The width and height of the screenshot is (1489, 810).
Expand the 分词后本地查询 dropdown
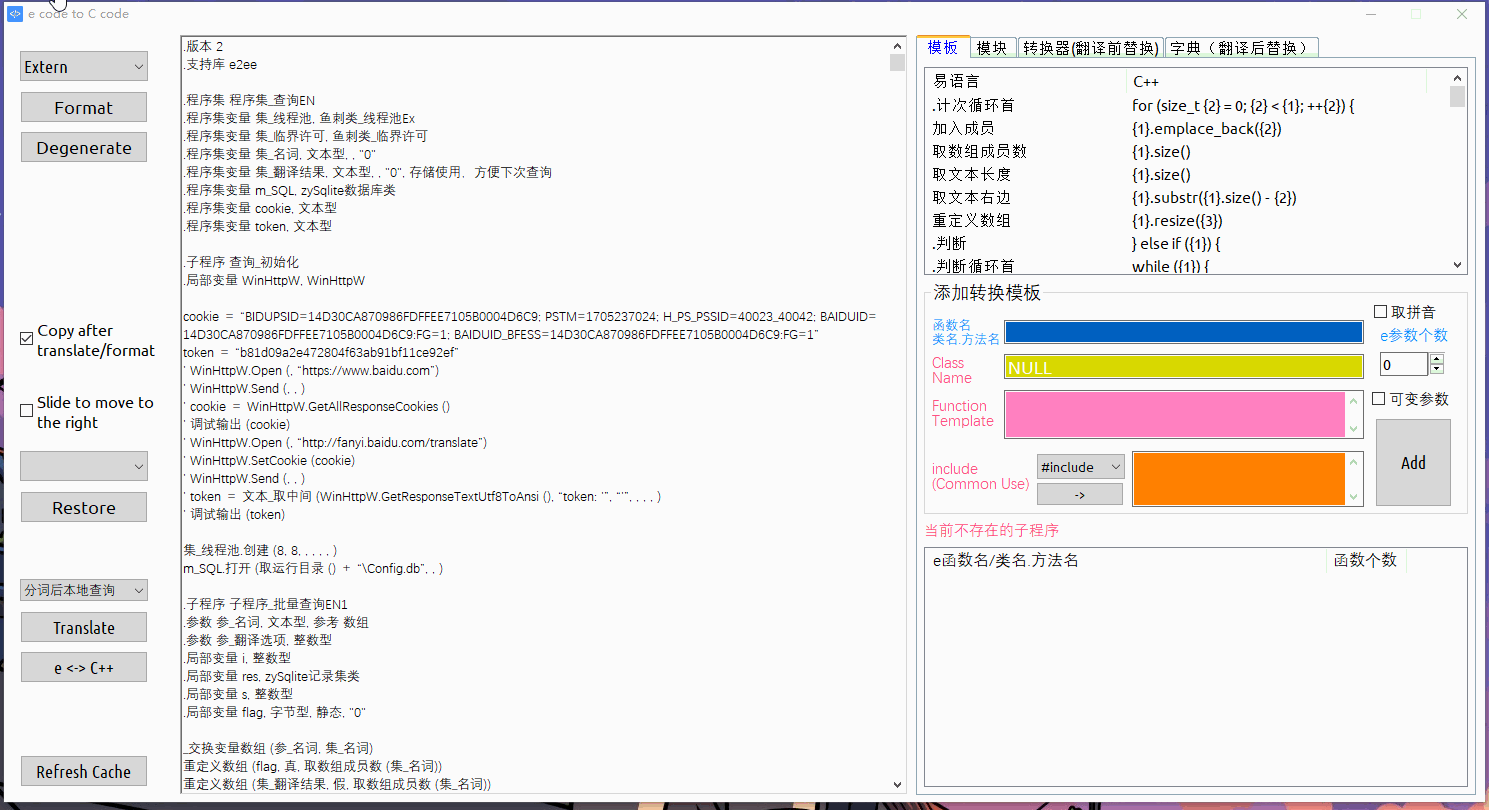pos(84,590)
